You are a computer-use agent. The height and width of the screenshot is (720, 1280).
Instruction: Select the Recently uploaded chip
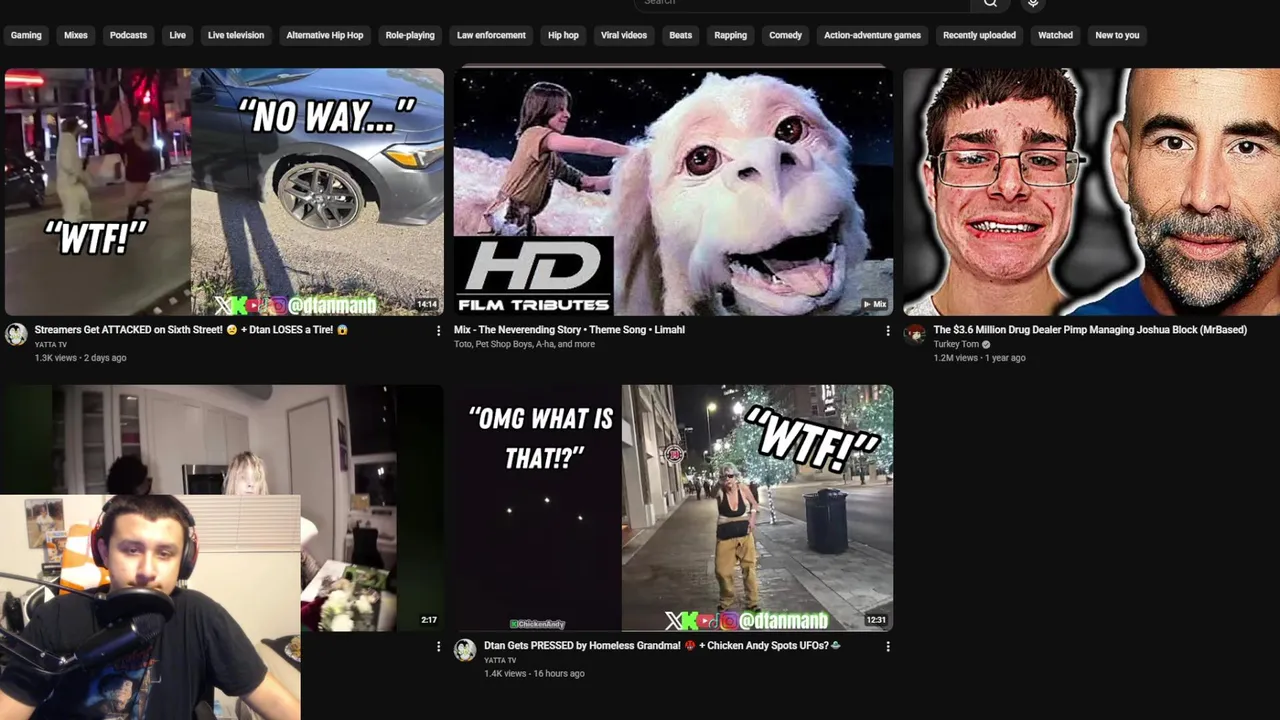click(979, 35)
